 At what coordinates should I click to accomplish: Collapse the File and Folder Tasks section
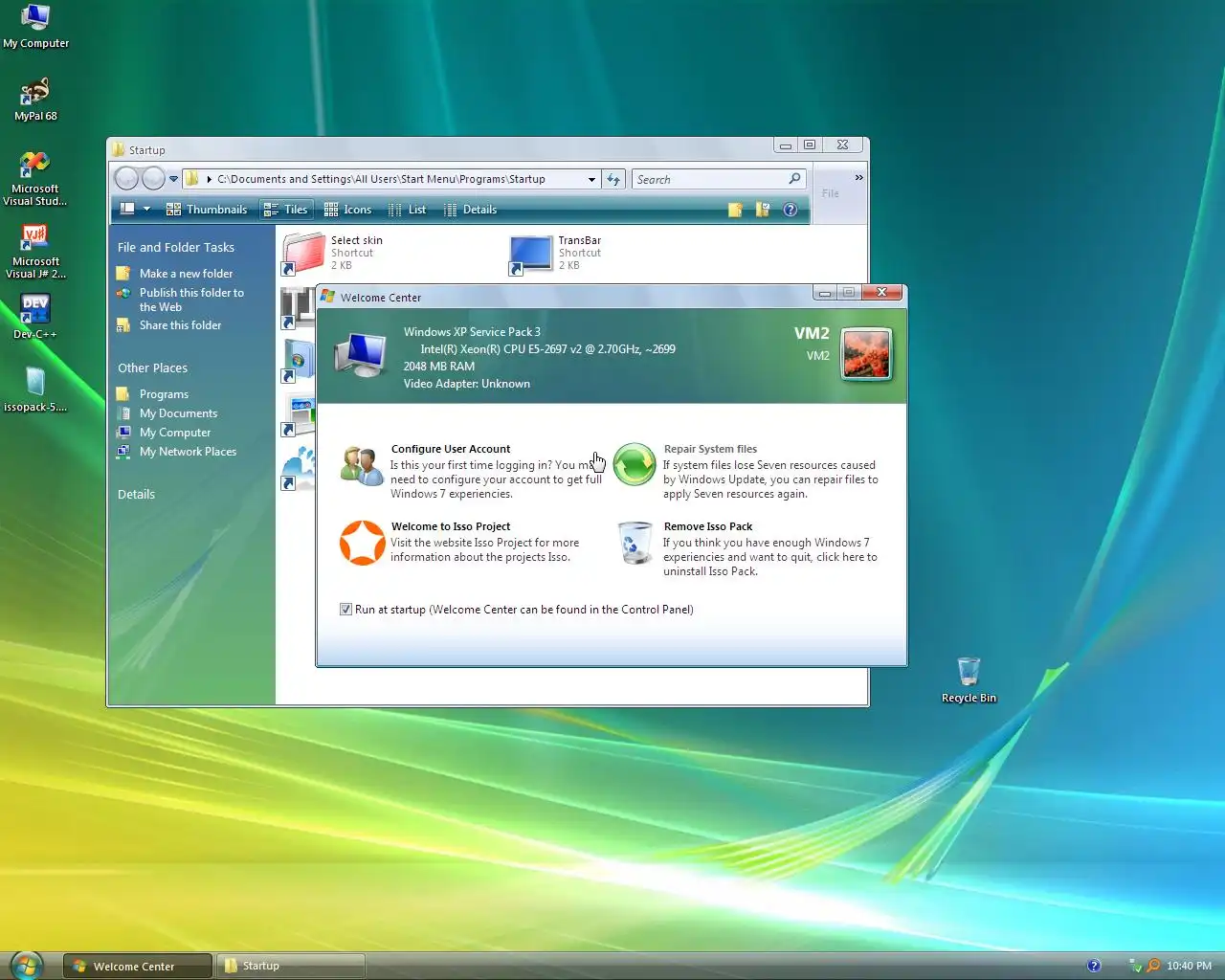pyautogui.click(x=176, y=247)
